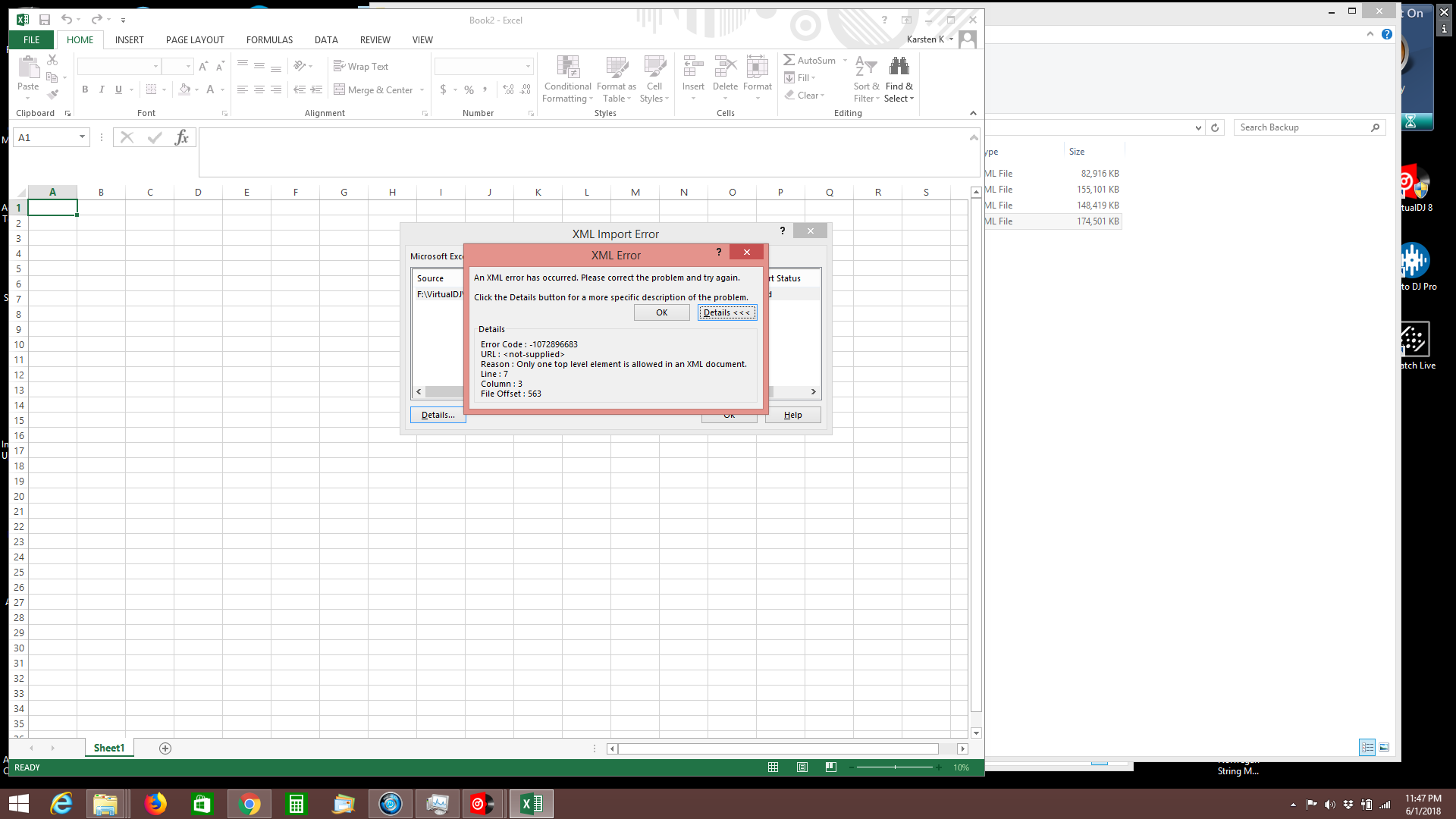Open Firefox from the taskbar
The image size is (1456, 819).
pos(155,803)
